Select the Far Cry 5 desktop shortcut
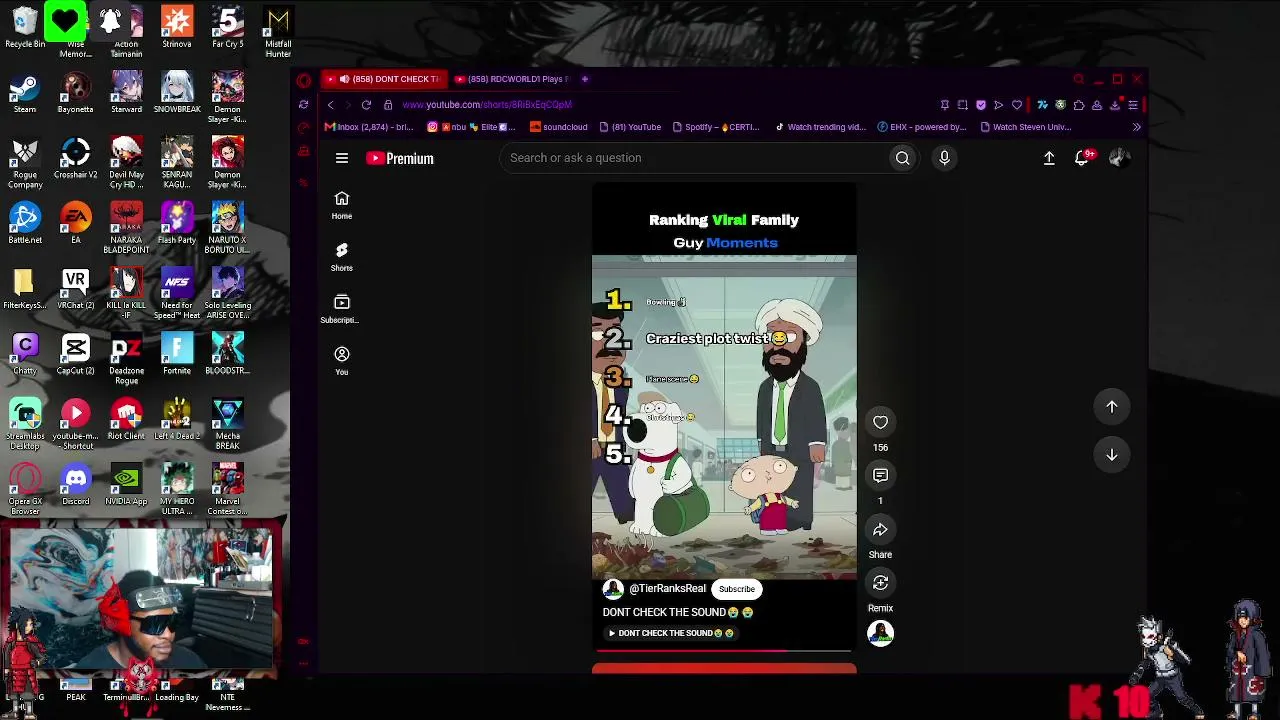This screenshot has width=1280, height=720. pos(228,28)
